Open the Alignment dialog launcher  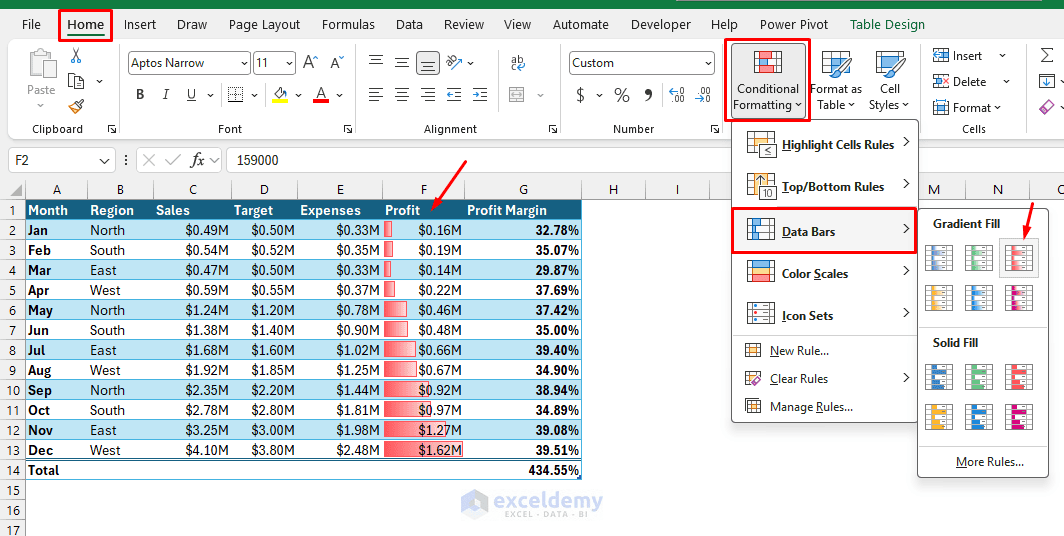point(552,129)
